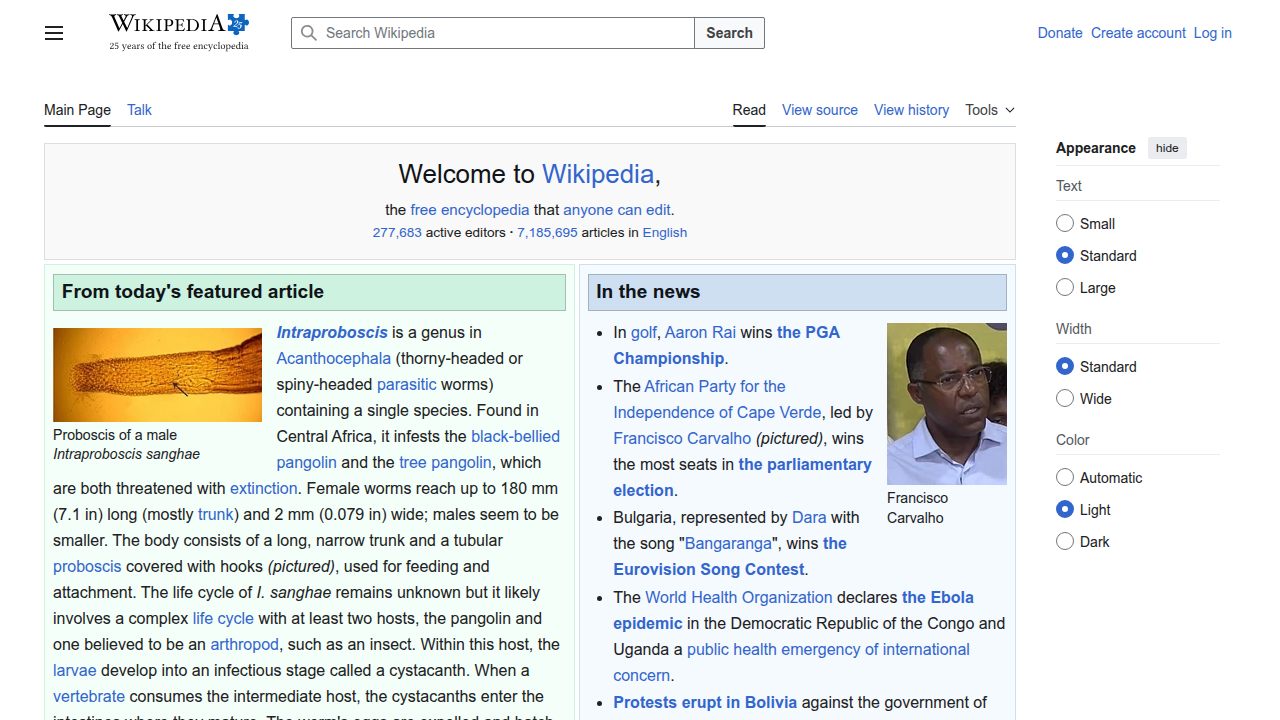Open the Aaron Rai link

(x=700, y=332)
